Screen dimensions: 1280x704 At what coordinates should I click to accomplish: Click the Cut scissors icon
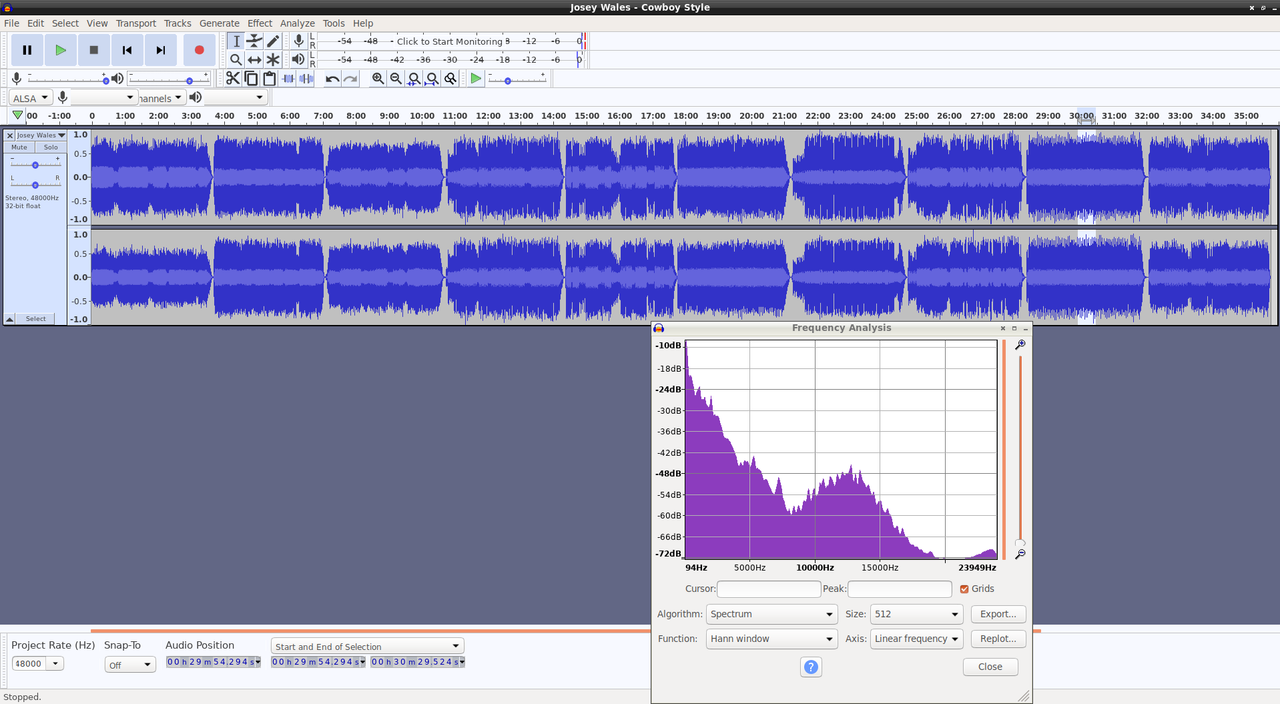[x=233, y=78]
